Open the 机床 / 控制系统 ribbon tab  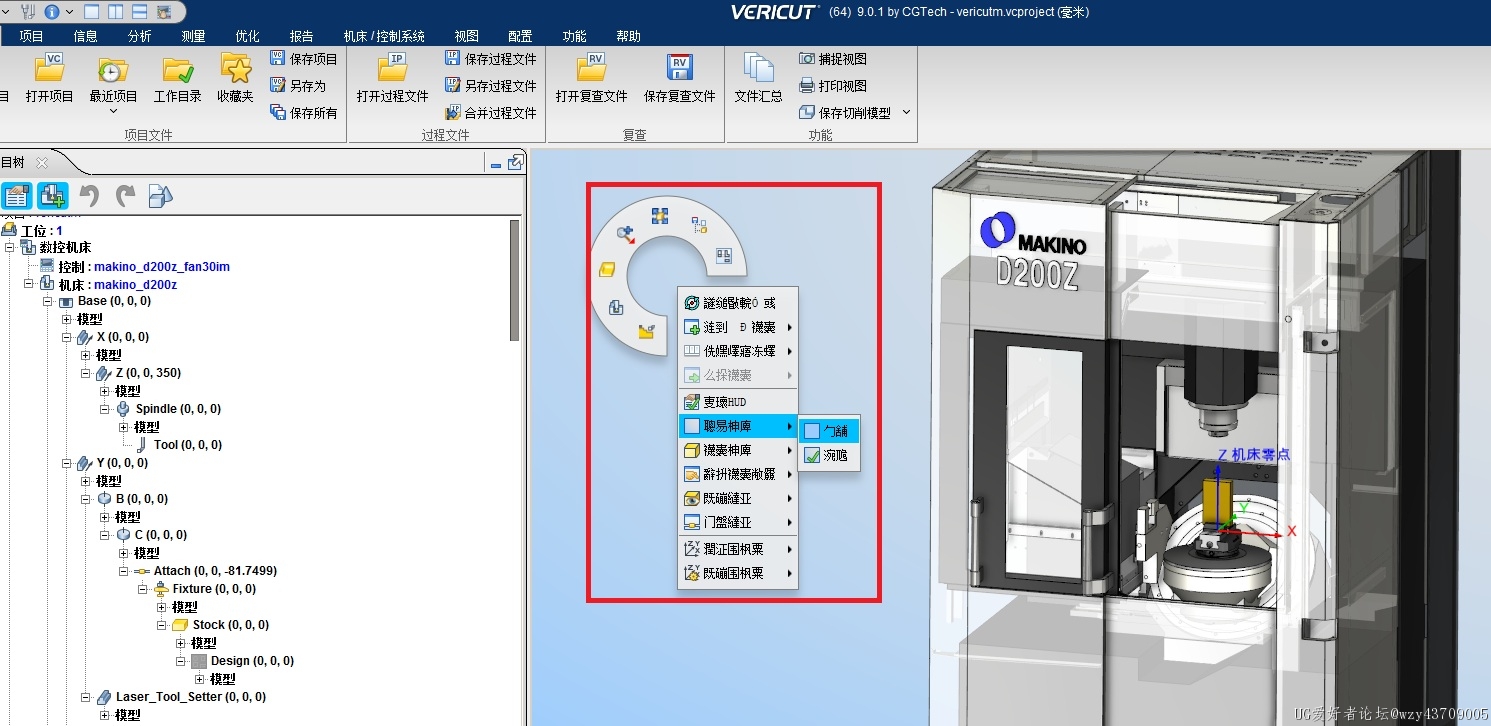(384, 36)
